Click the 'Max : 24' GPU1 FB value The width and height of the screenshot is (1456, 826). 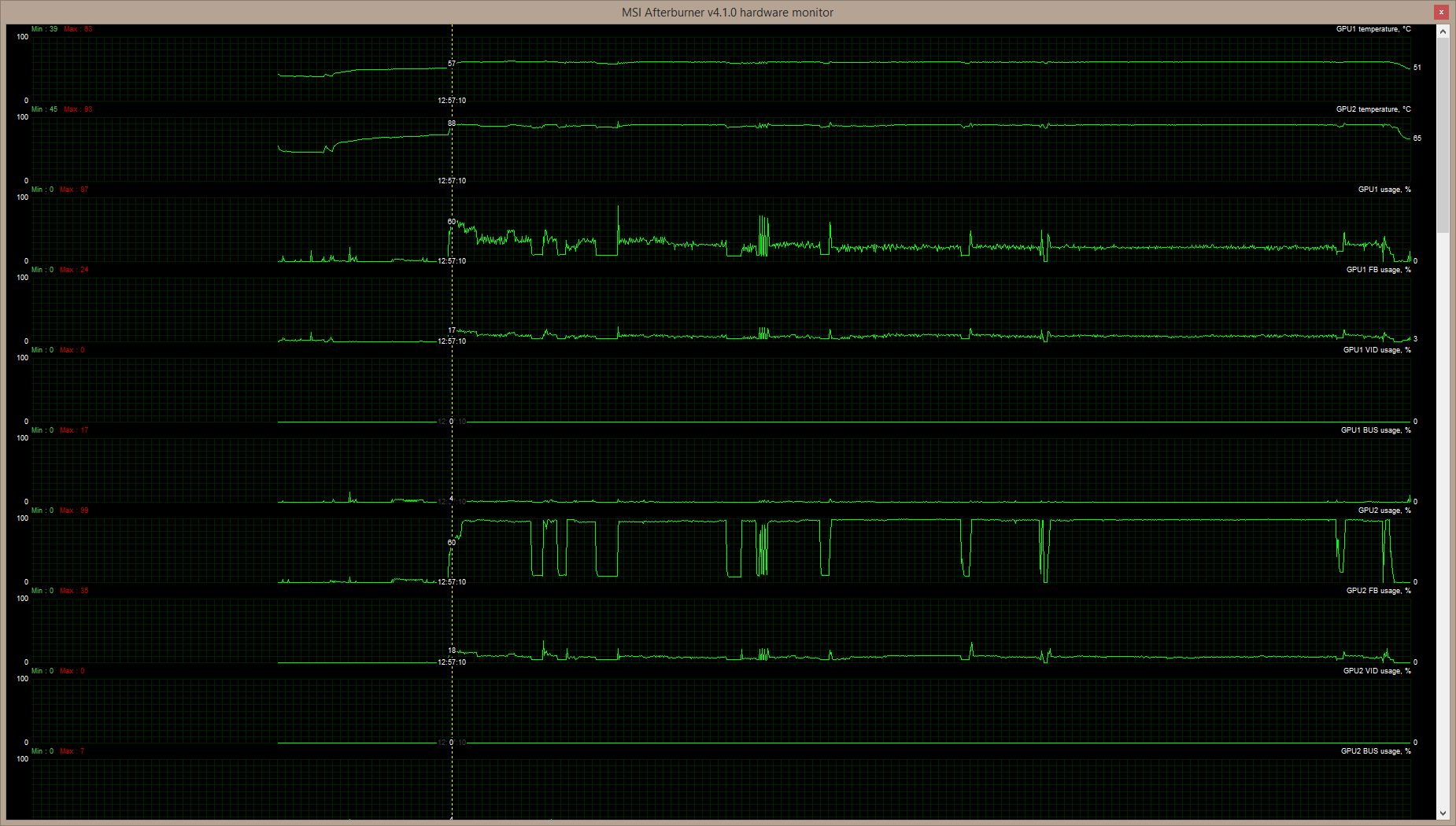pyautogui.click(x=74, y=270)
